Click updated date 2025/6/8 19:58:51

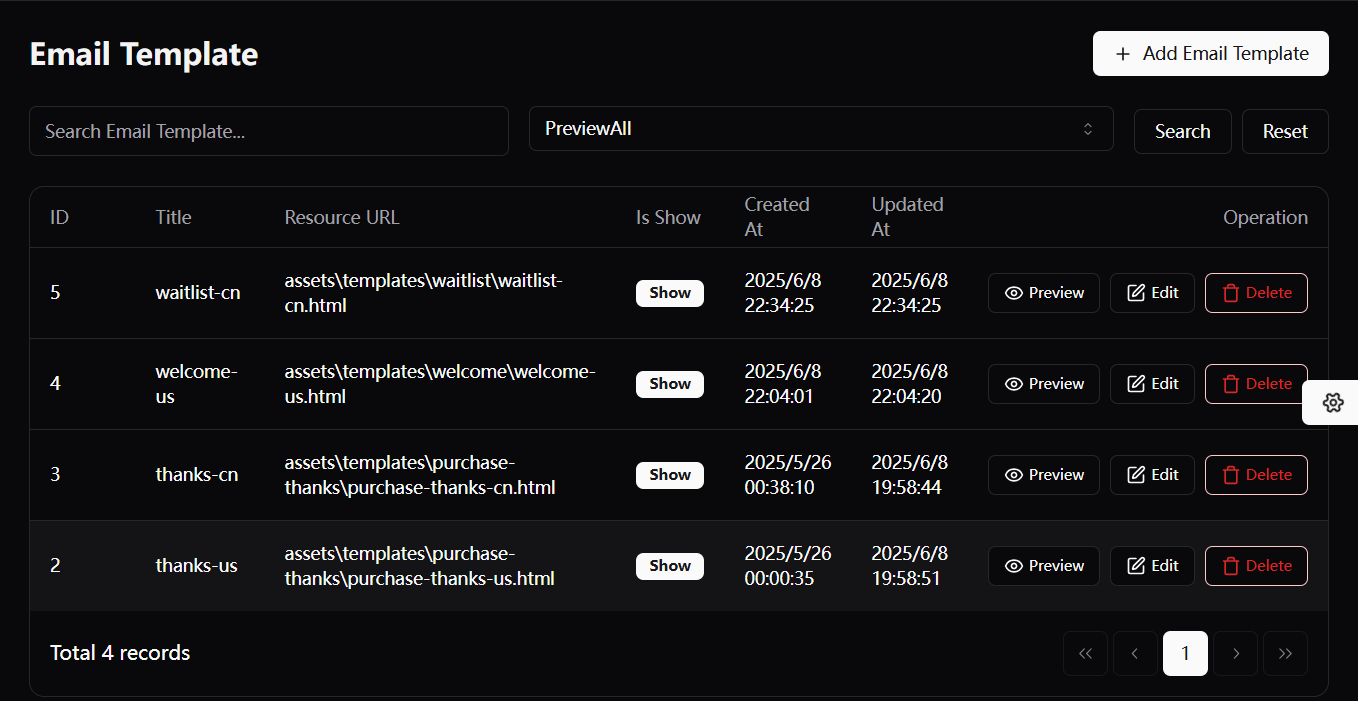[910, 566]
